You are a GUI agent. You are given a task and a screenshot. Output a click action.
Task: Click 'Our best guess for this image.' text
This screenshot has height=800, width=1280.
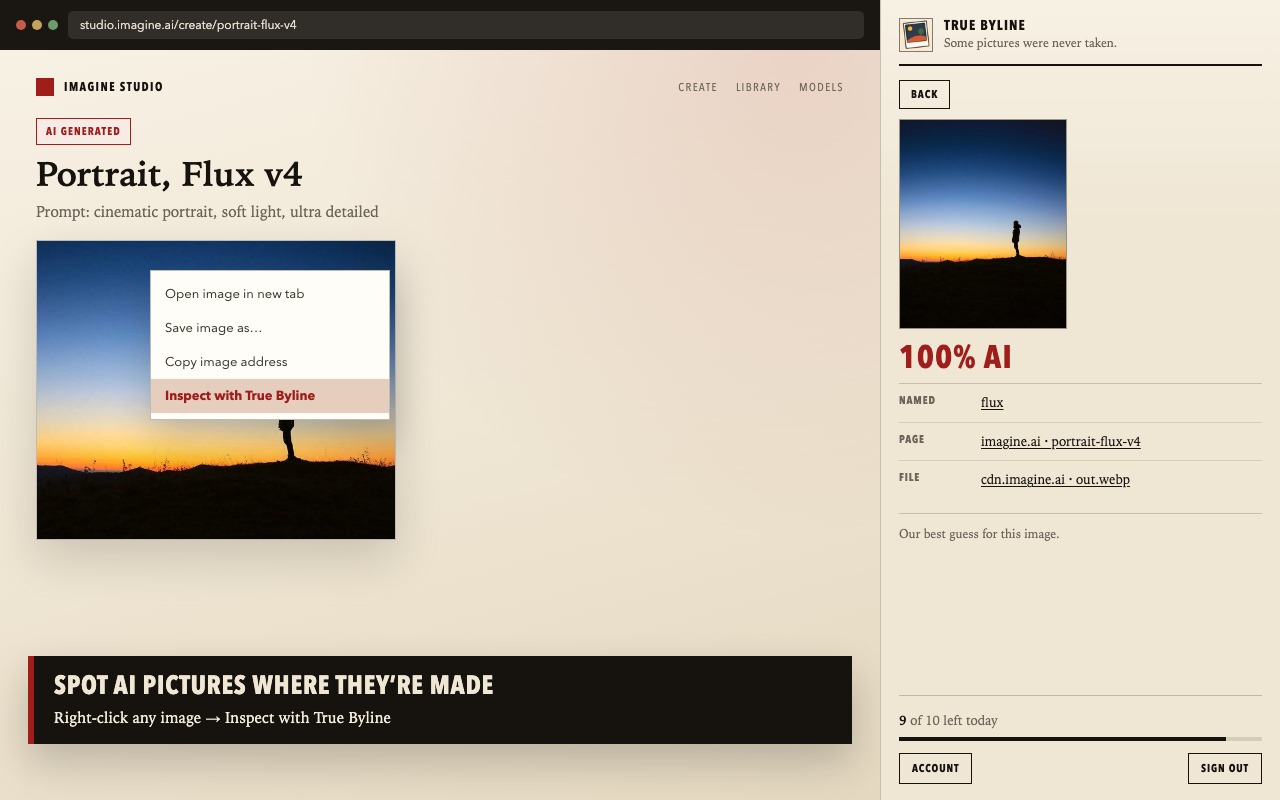[x=979, y=534]
